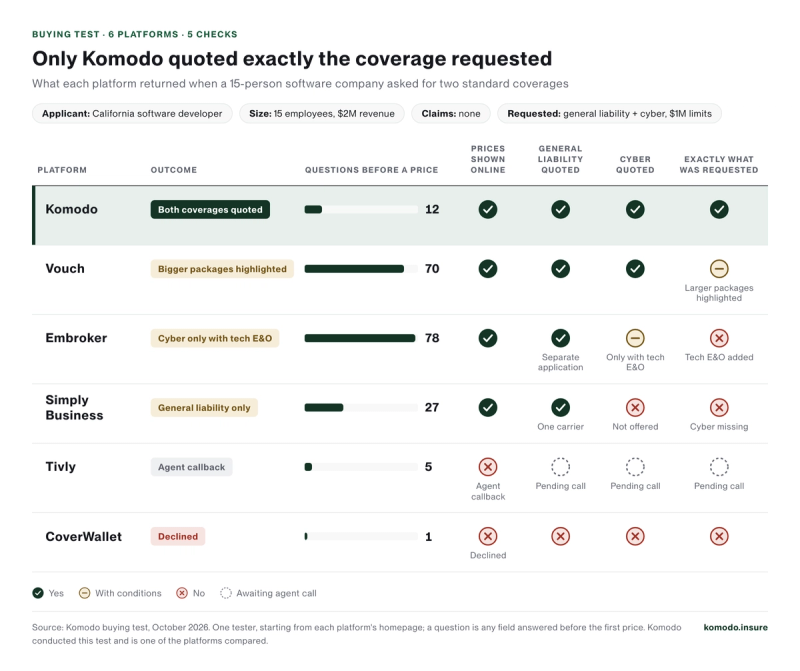The image size is (800, 671).
Task: Click Komodo's General Liability Quoted checkmark
Action: pyautogui.click(x=560, y=209)
